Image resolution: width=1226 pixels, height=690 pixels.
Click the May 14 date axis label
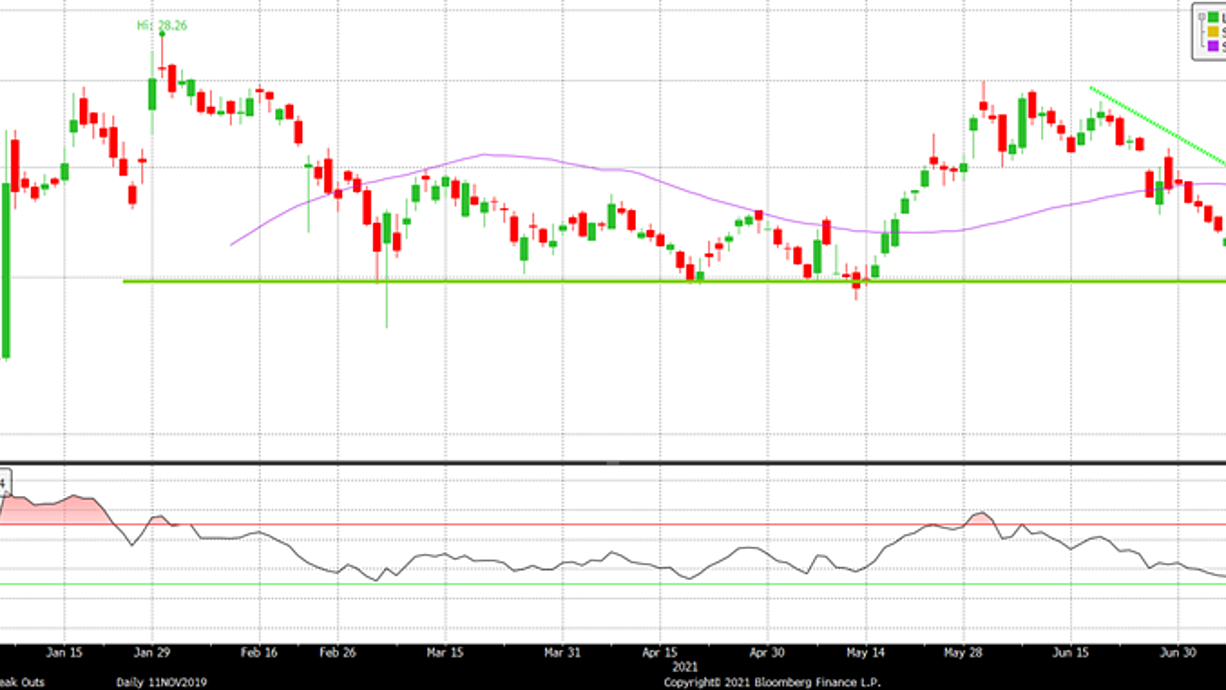pyautogui.click(x=867, y=652)
